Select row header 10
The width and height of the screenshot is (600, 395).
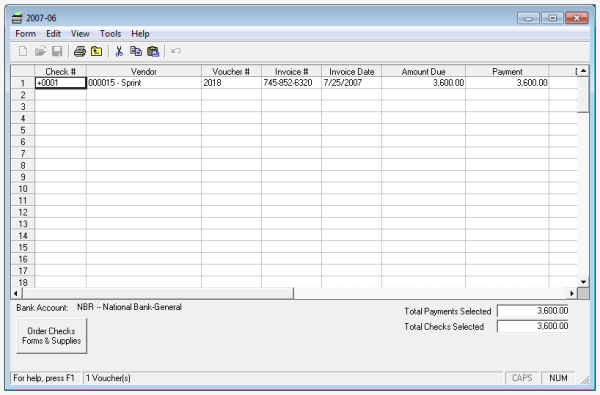[23, 189]
